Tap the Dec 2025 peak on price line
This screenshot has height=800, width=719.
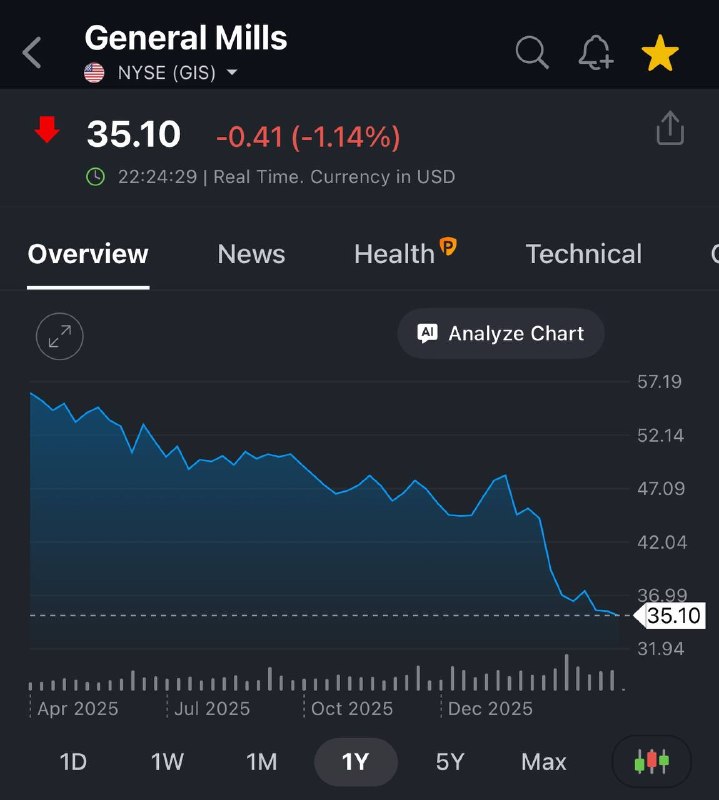tap(505, 476)
